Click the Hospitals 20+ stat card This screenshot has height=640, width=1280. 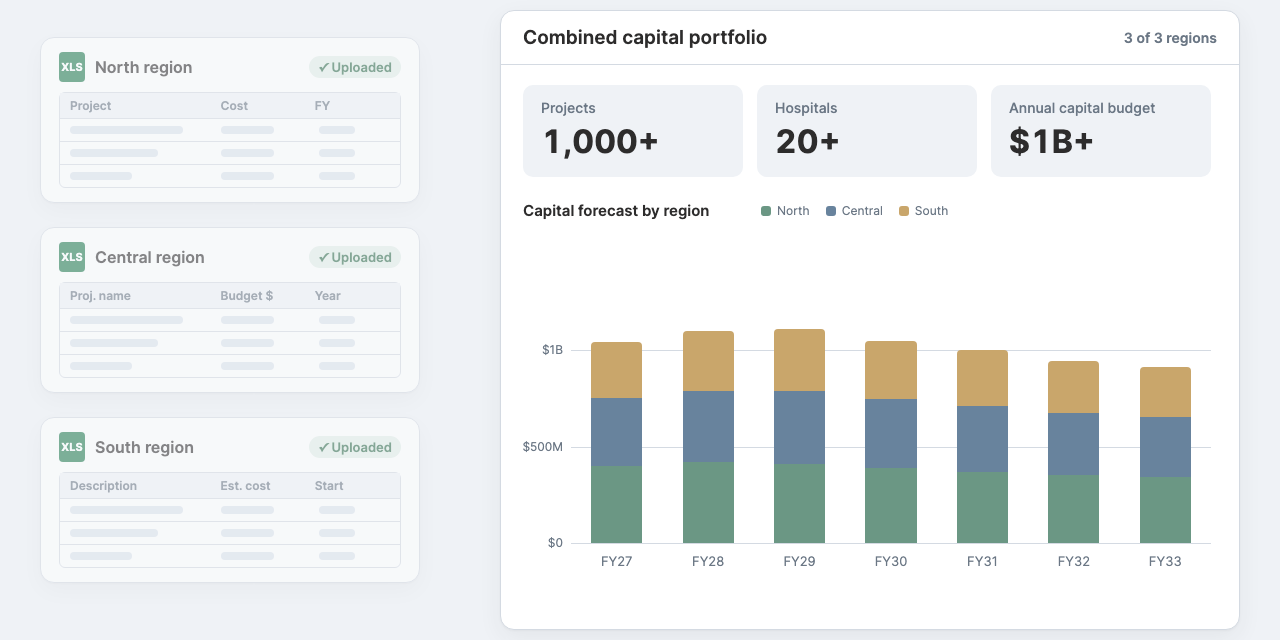tap(867, 131)
